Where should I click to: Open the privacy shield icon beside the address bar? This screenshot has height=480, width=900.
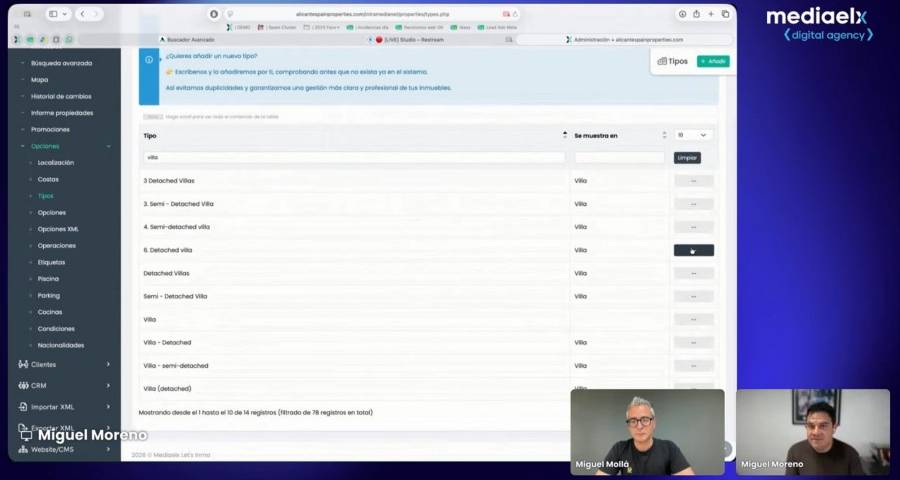(x=214, y=14)
